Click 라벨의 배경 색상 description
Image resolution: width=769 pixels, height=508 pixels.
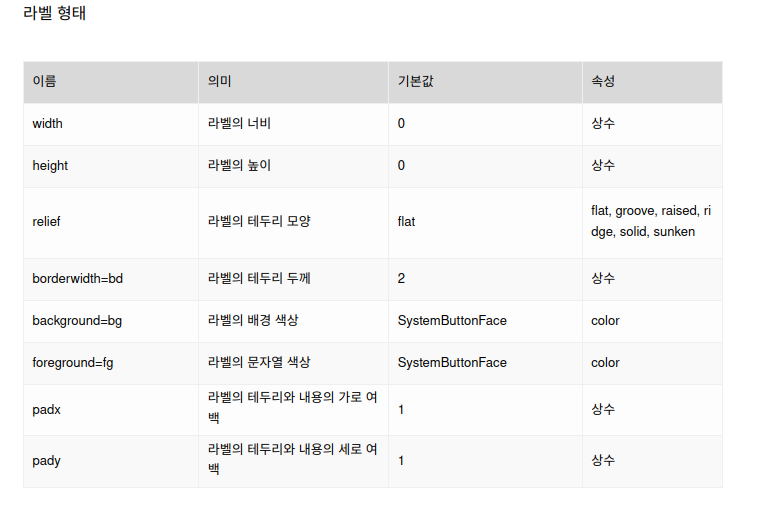click(x=253, y=321)
